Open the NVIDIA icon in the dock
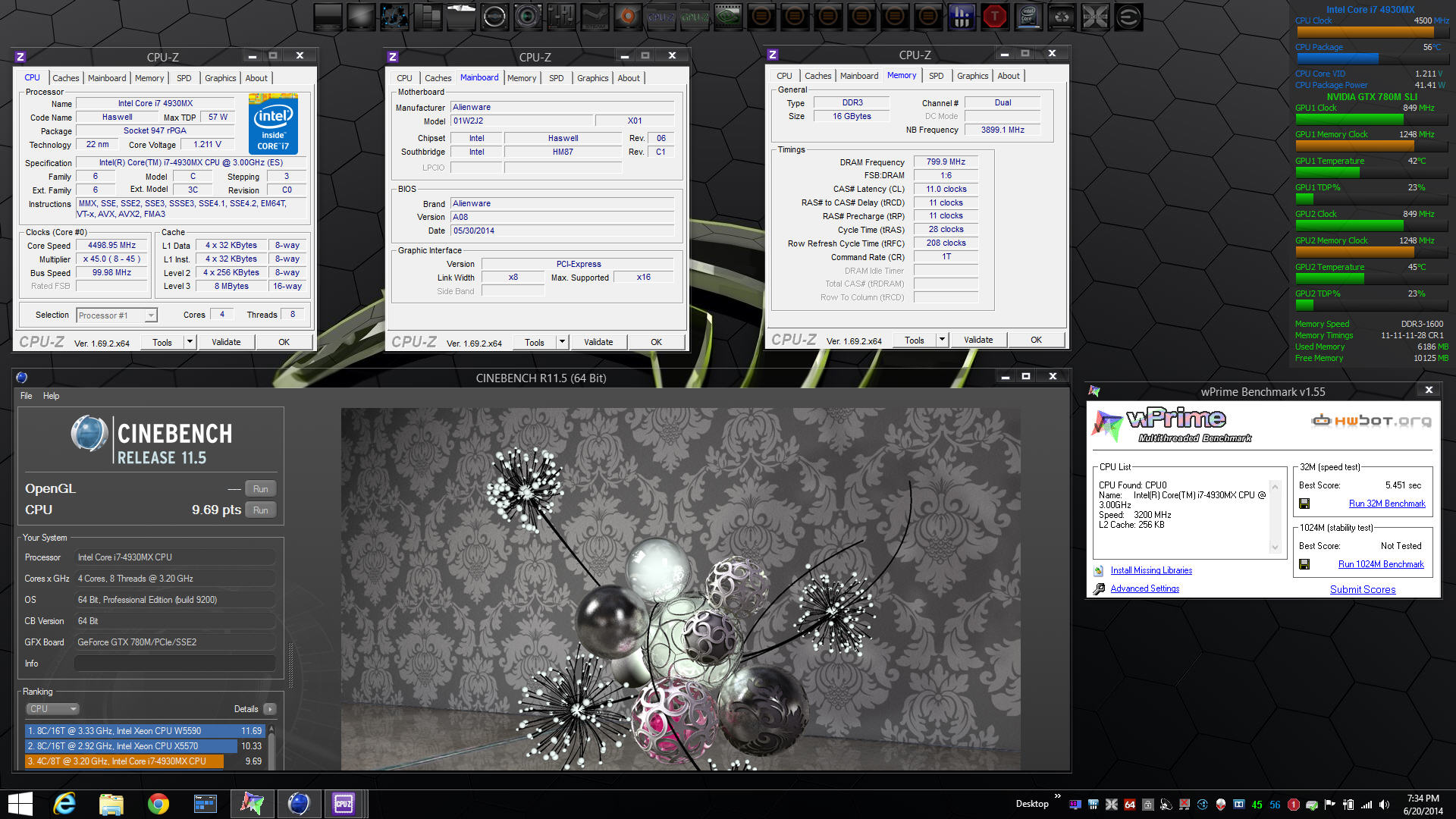The height and width of the screenshot is (819, 1456). tap(728, 17)
